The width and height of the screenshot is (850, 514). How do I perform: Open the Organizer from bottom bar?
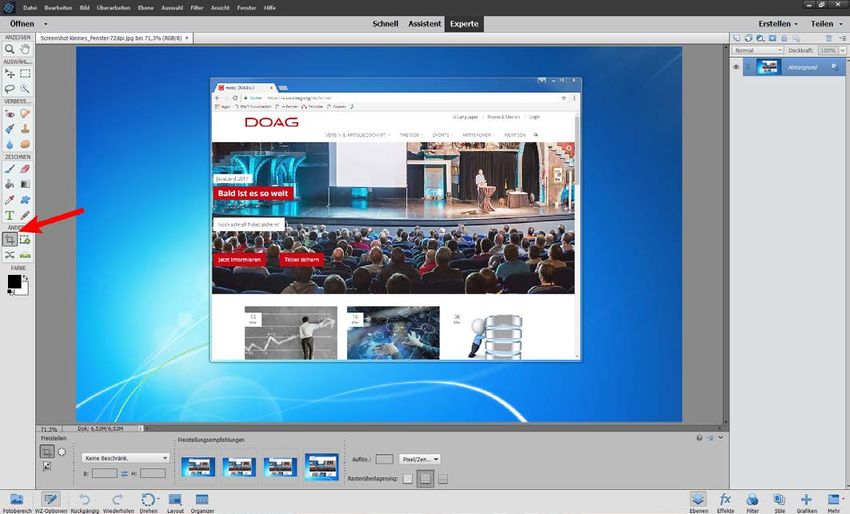click(202, 499)
